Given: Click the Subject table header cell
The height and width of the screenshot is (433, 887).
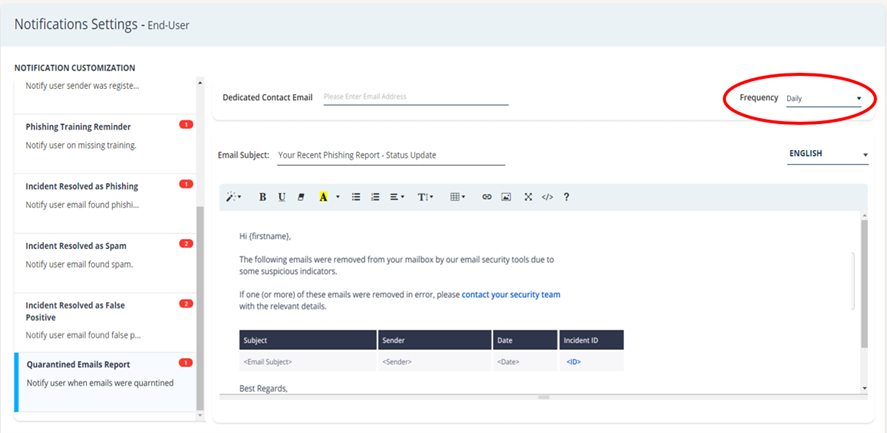Looking at the screenshot, I should click(308, 340).
